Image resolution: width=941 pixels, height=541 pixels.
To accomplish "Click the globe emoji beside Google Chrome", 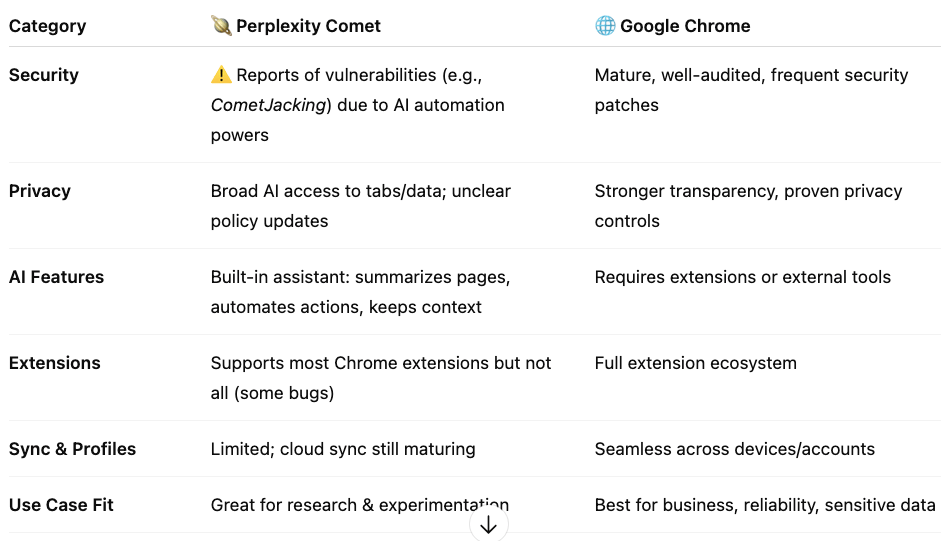I will 605,26.
